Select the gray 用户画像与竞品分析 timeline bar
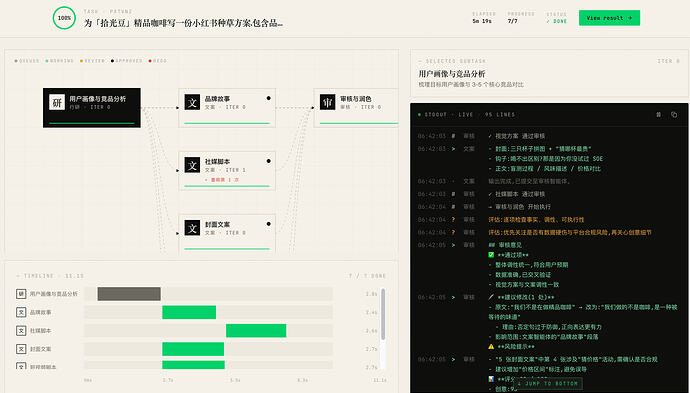Viewport: 690px width, 393px height. pyautogui.click(x=129, y=294)
